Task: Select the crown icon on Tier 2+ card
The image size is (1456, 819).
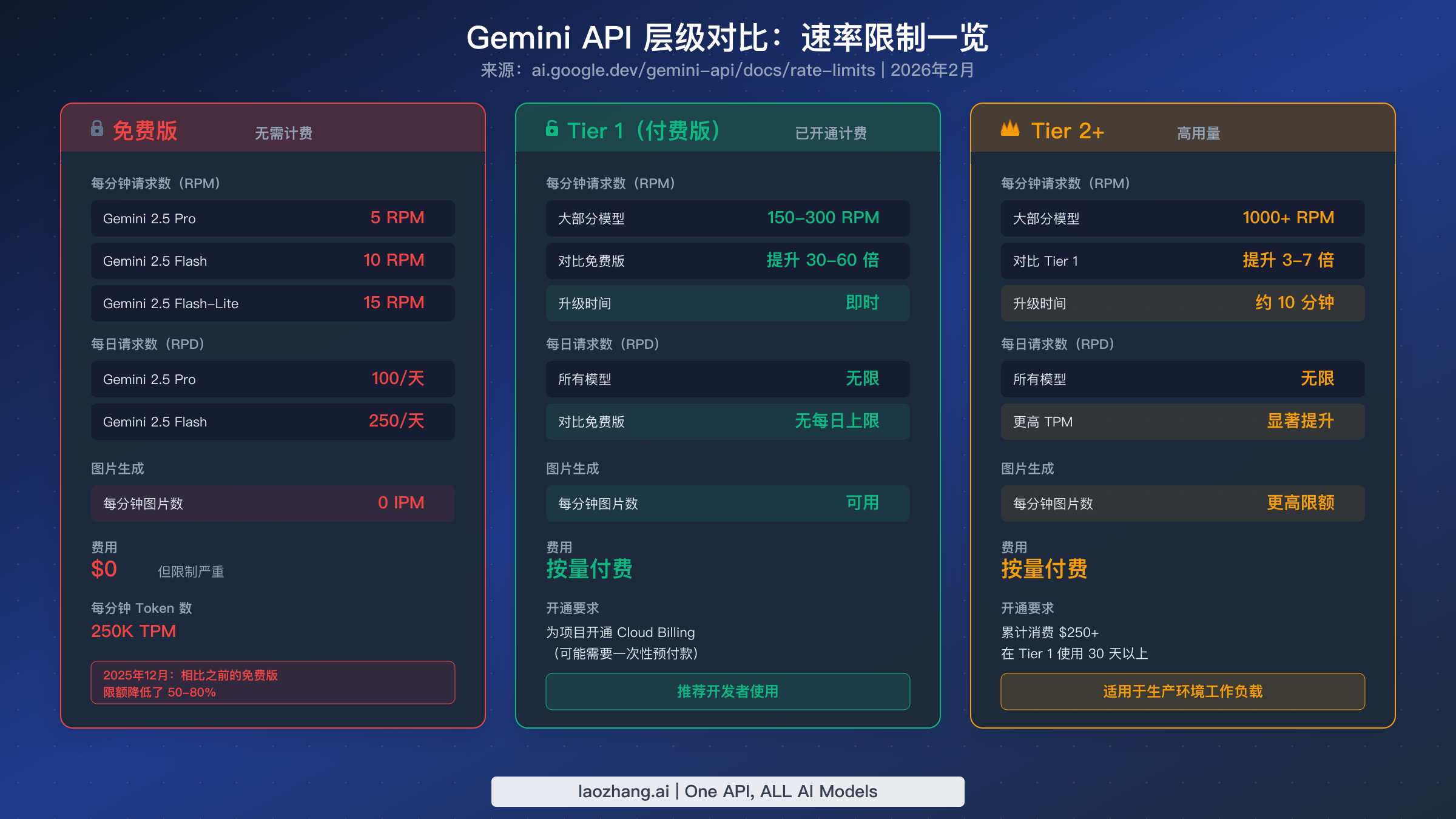Action: click(1009, 129)
